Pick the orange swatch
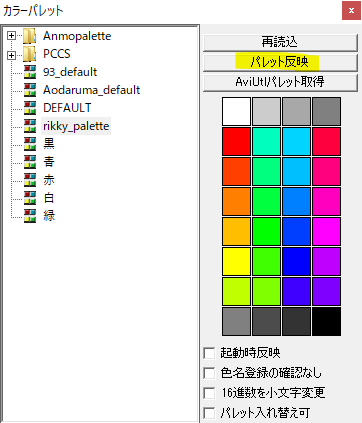The image size is (362, 423). point(236,201)
